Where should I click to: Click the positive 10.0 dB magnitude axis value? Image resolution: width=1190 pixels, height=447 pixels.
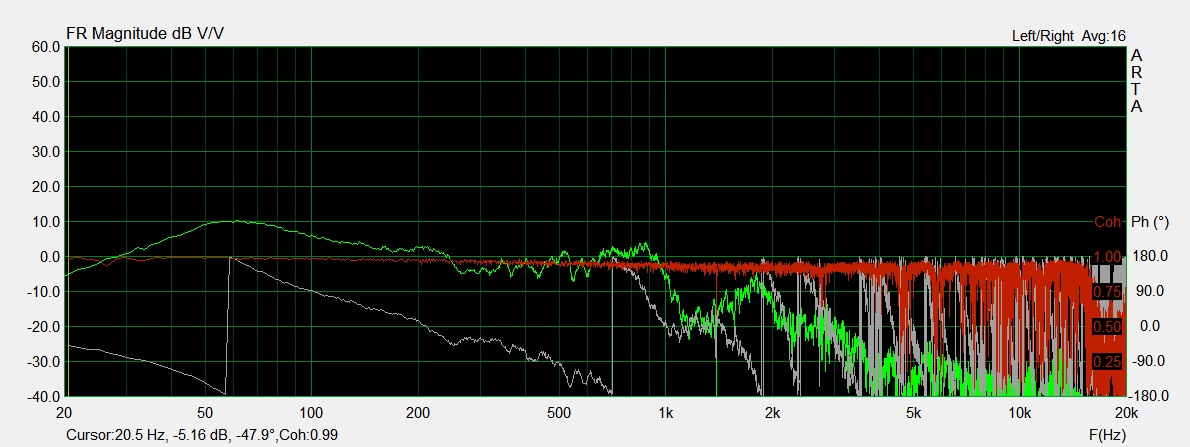(x=46, y=222)
